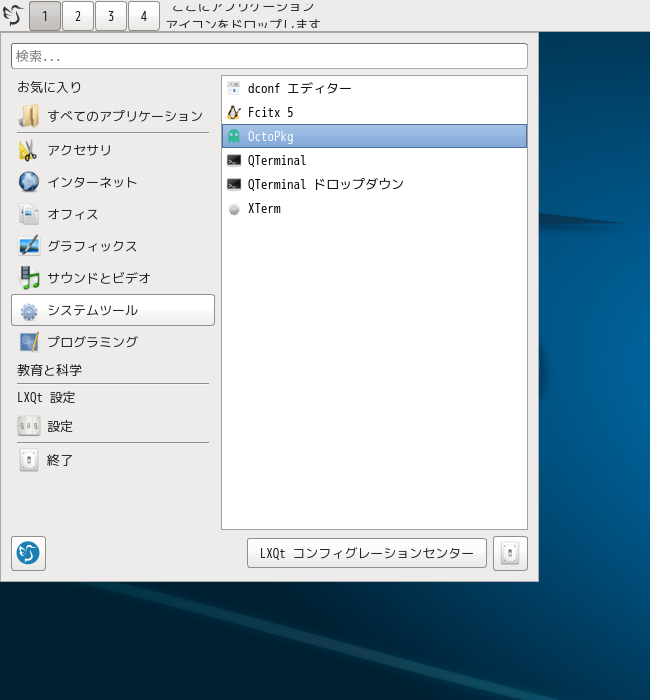Launch OctoPkg from the application list
The height and width of the screenshot is (700, 650).
pos(374,136)
